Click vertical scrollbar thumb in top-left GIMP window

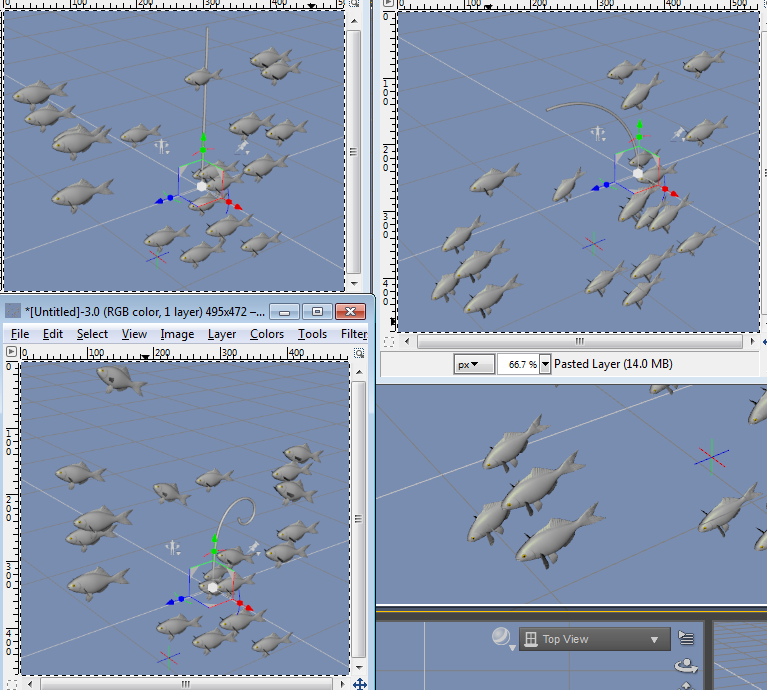click(x=354, y=152)
